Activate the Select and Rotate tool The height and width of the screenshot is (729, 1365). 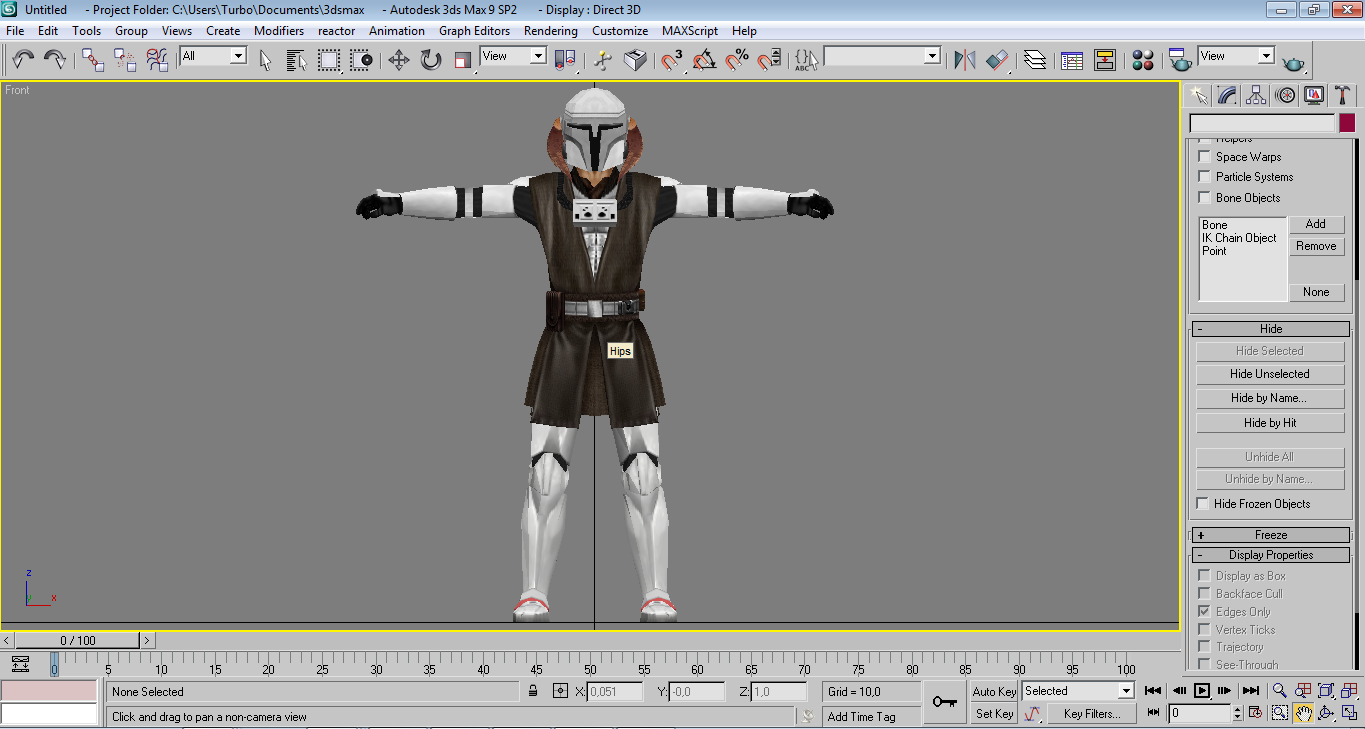(x=430, y=60)
